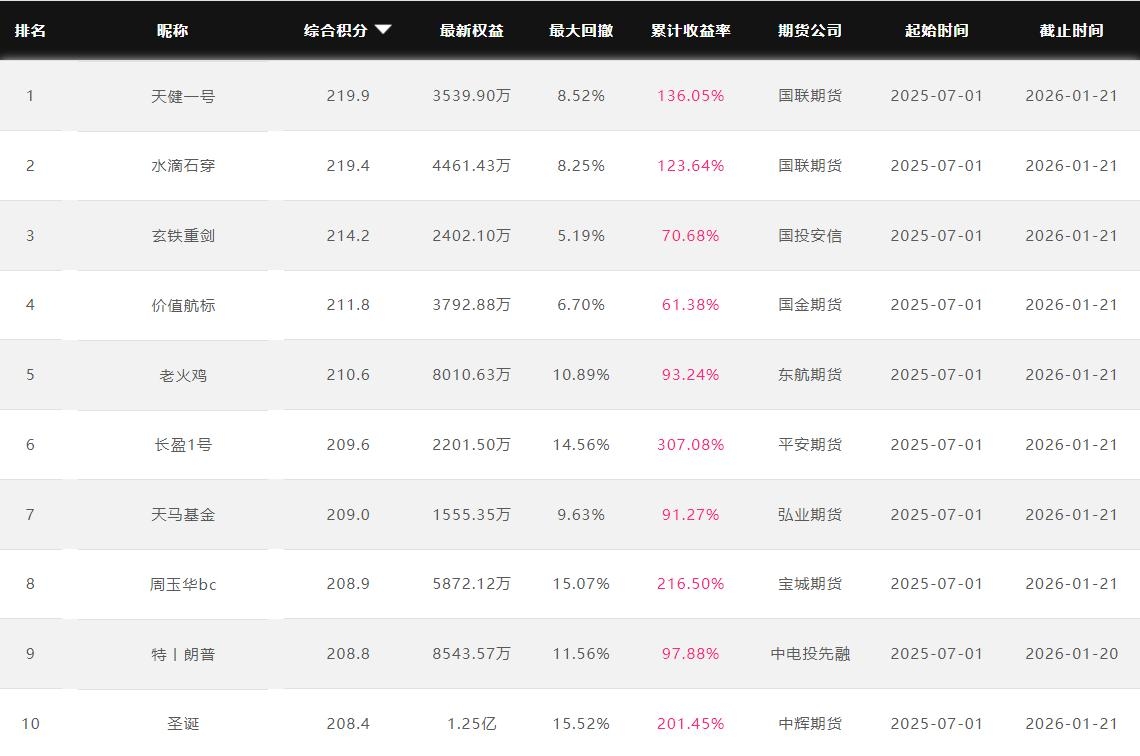Click the 136.05% cumulative return
Image resolution: width=1140 pixels, height=756 pixels.
coord(690,96)
